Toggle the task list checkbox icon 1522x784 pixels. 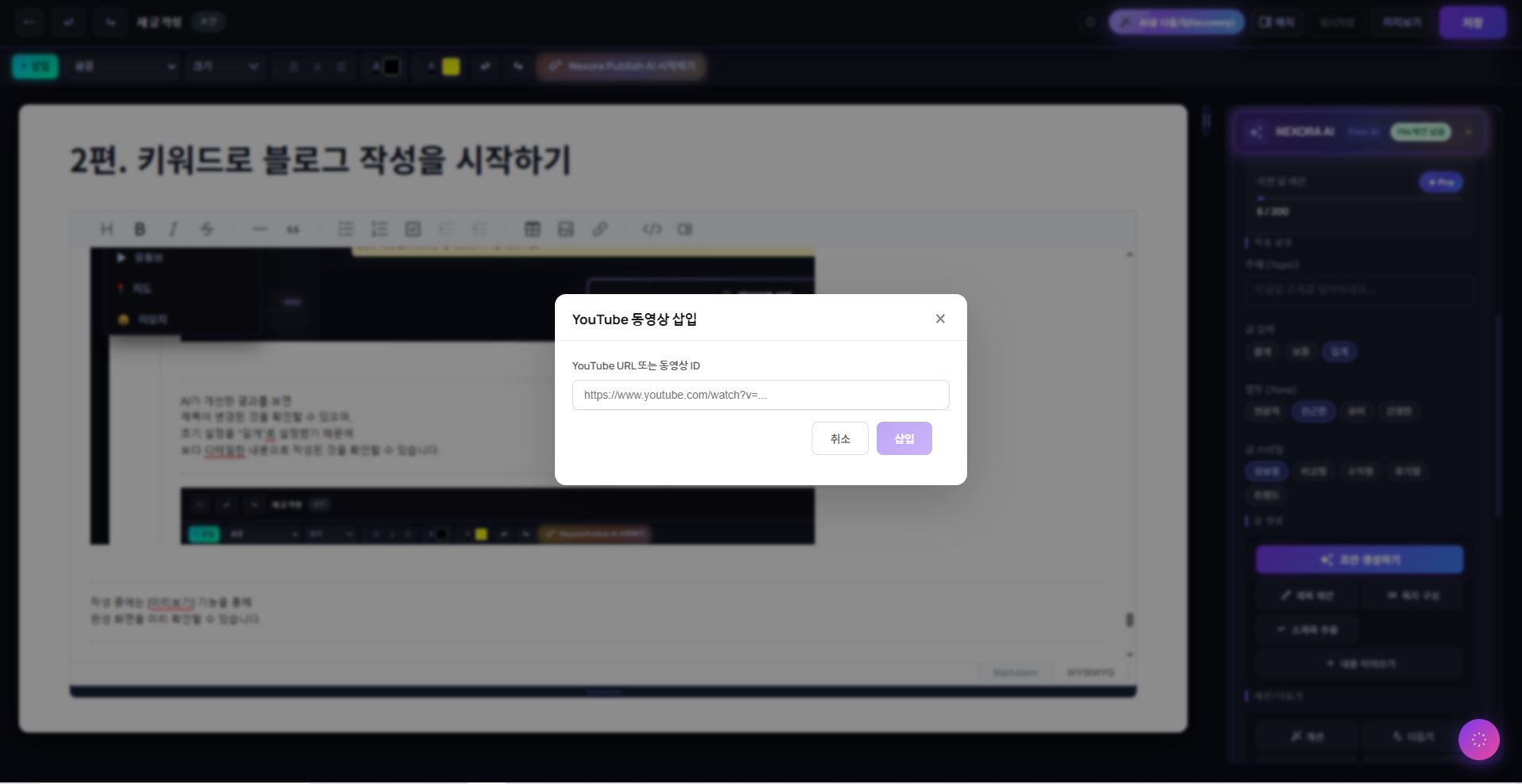click(x=413, y=229)
